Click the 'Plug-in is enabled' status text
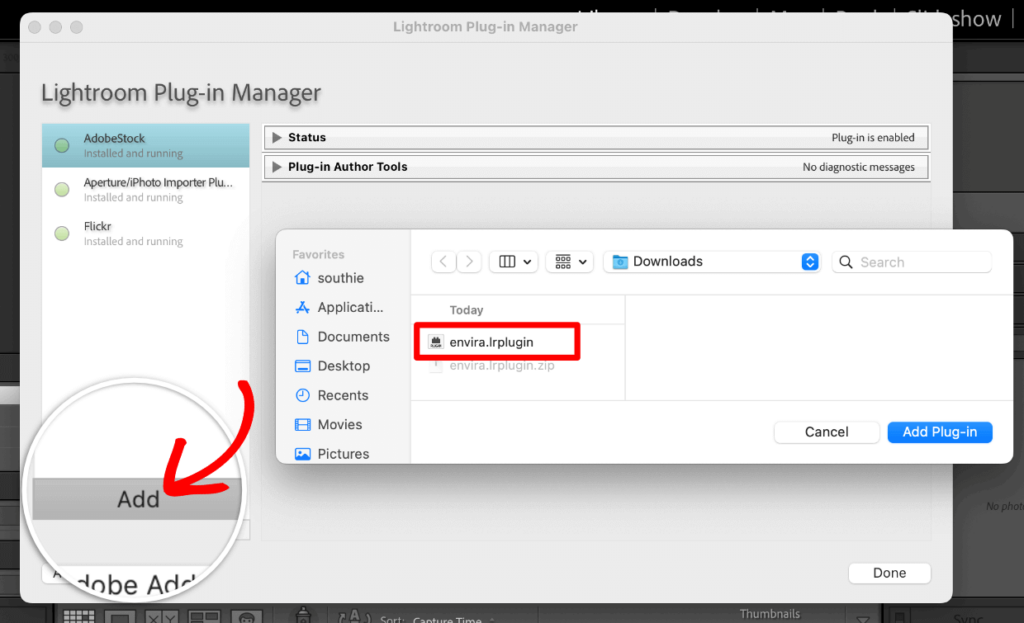1024x623 pixels. click(872, 137)
